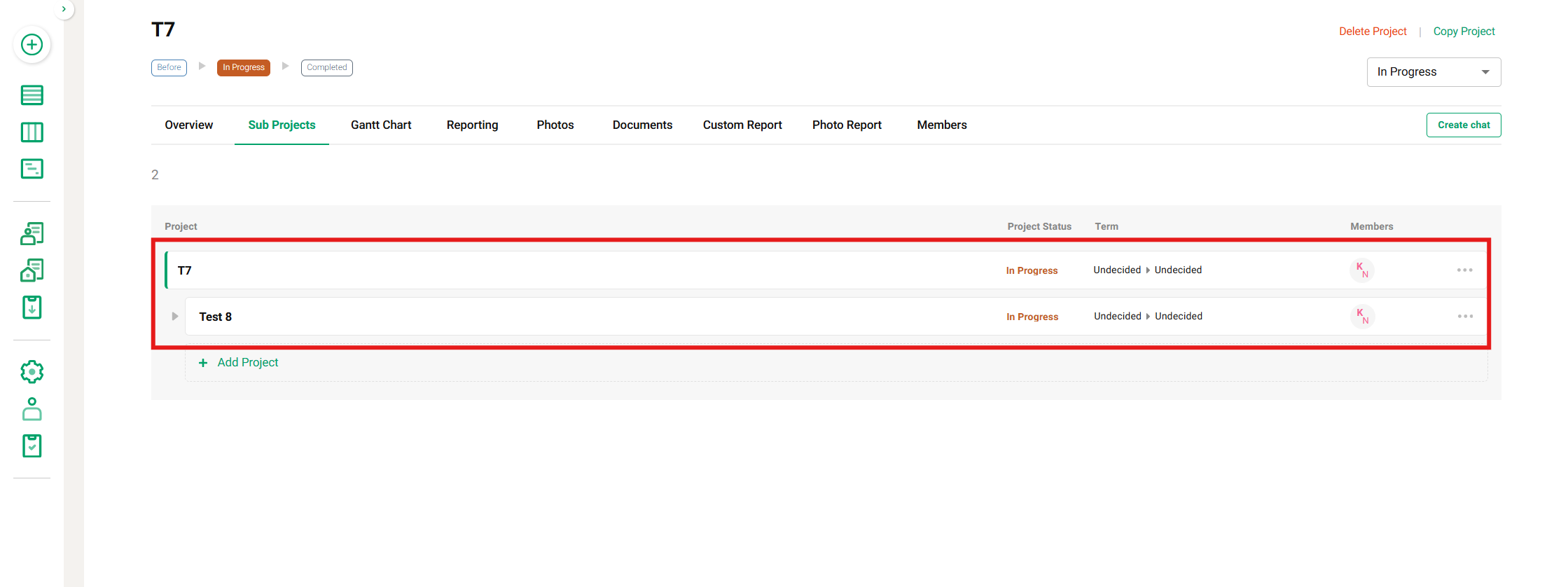Click the settings gear icon in sidebar

[x=32, y=372]
